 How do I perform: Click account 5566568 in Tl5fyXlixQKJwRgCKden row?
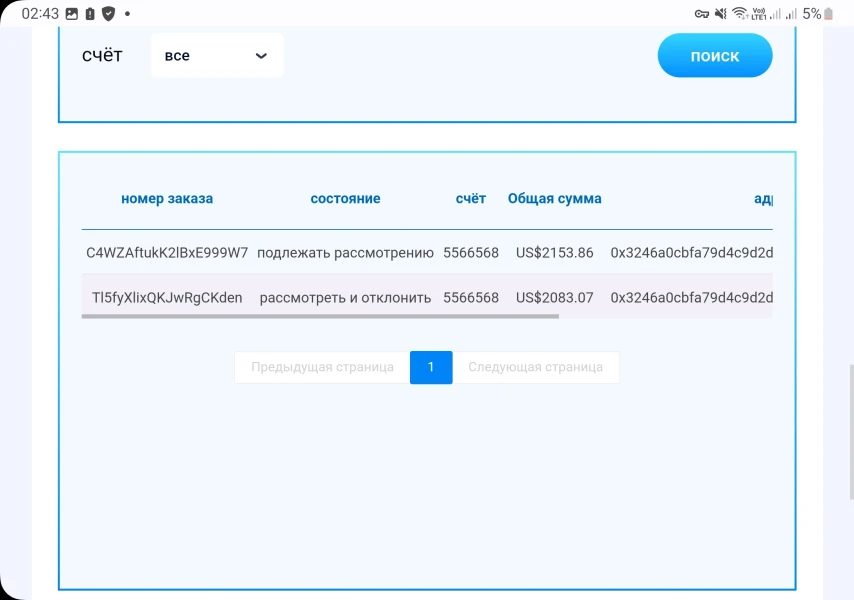tap(471, 298)
